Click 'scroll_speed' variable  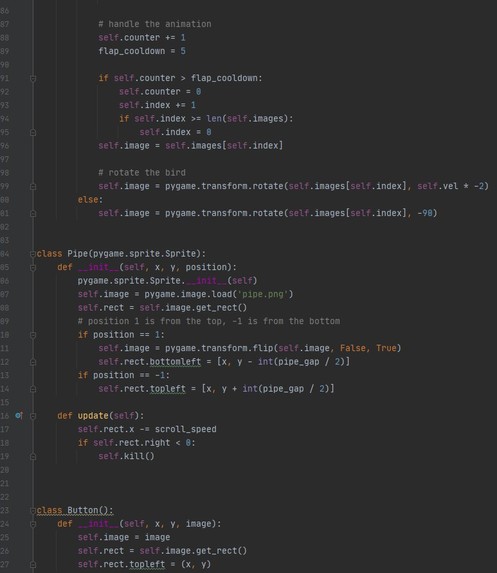coord(185,429)
